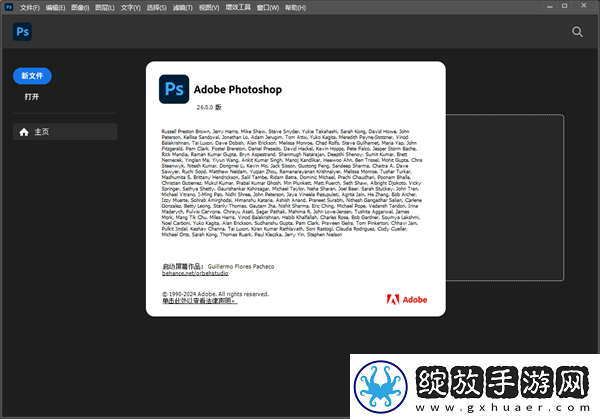Open the behance.net/orbehstudio link
The height and width of the screenshot is (419, 600).
pos(195,273)
